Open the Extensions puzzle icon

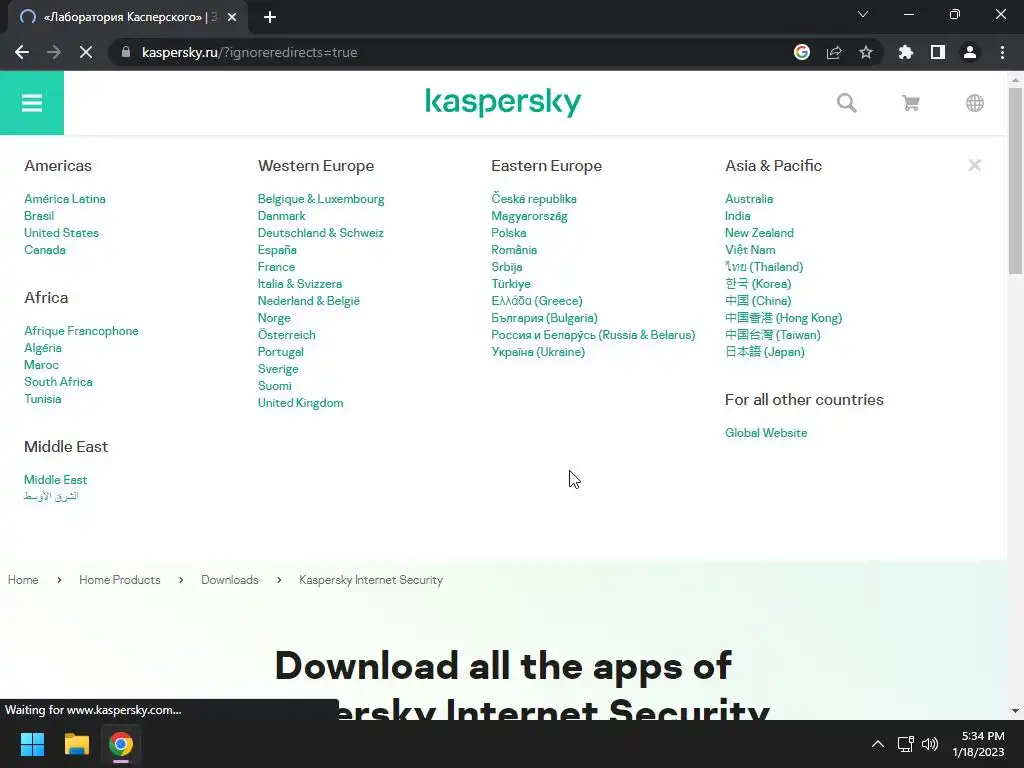point(905,52)
